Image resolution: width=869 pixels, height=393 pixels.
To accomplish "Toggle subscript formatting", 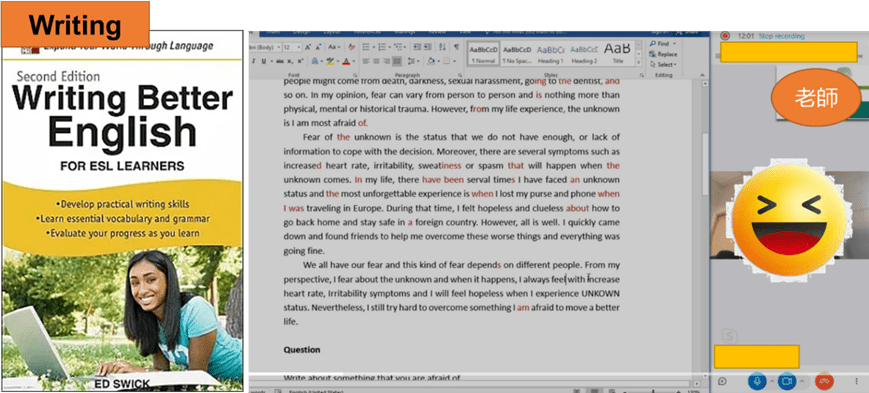I will [x=290, y=61].
